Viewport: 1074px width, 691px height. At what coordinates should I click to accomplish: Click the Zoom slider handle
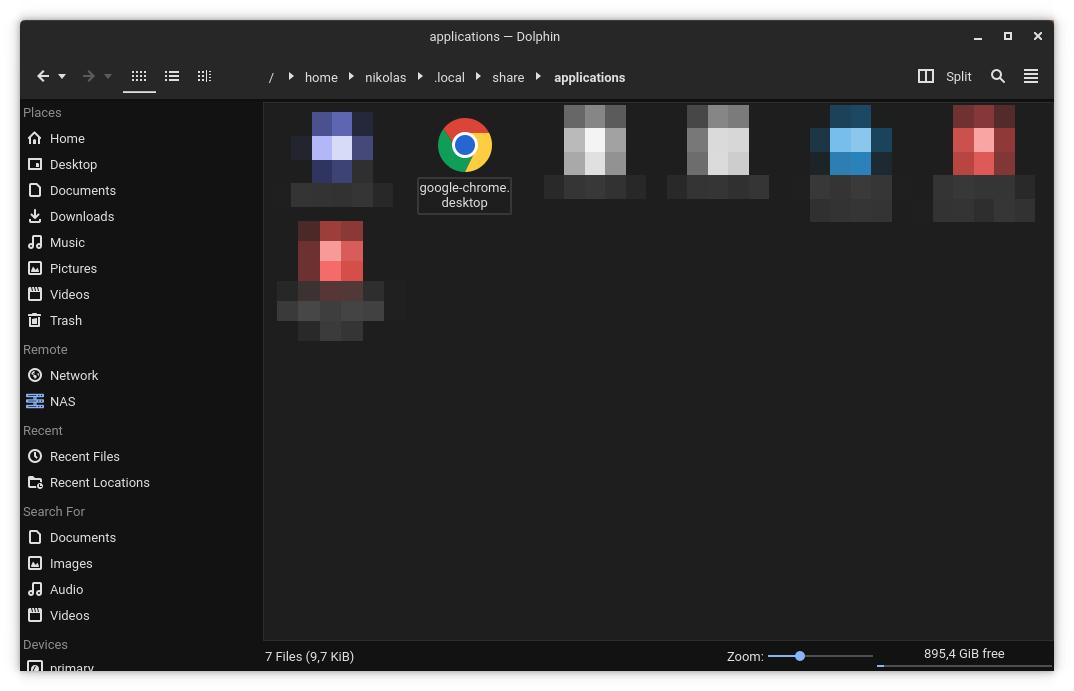800,656
